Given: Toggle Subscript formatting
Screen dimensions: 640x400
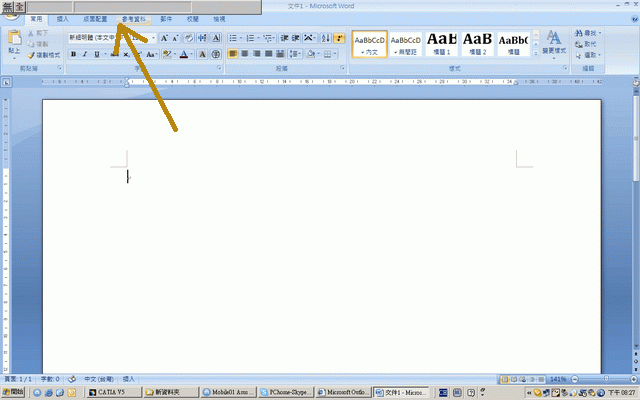Looking at the screenshot, I should pos(127,54).
